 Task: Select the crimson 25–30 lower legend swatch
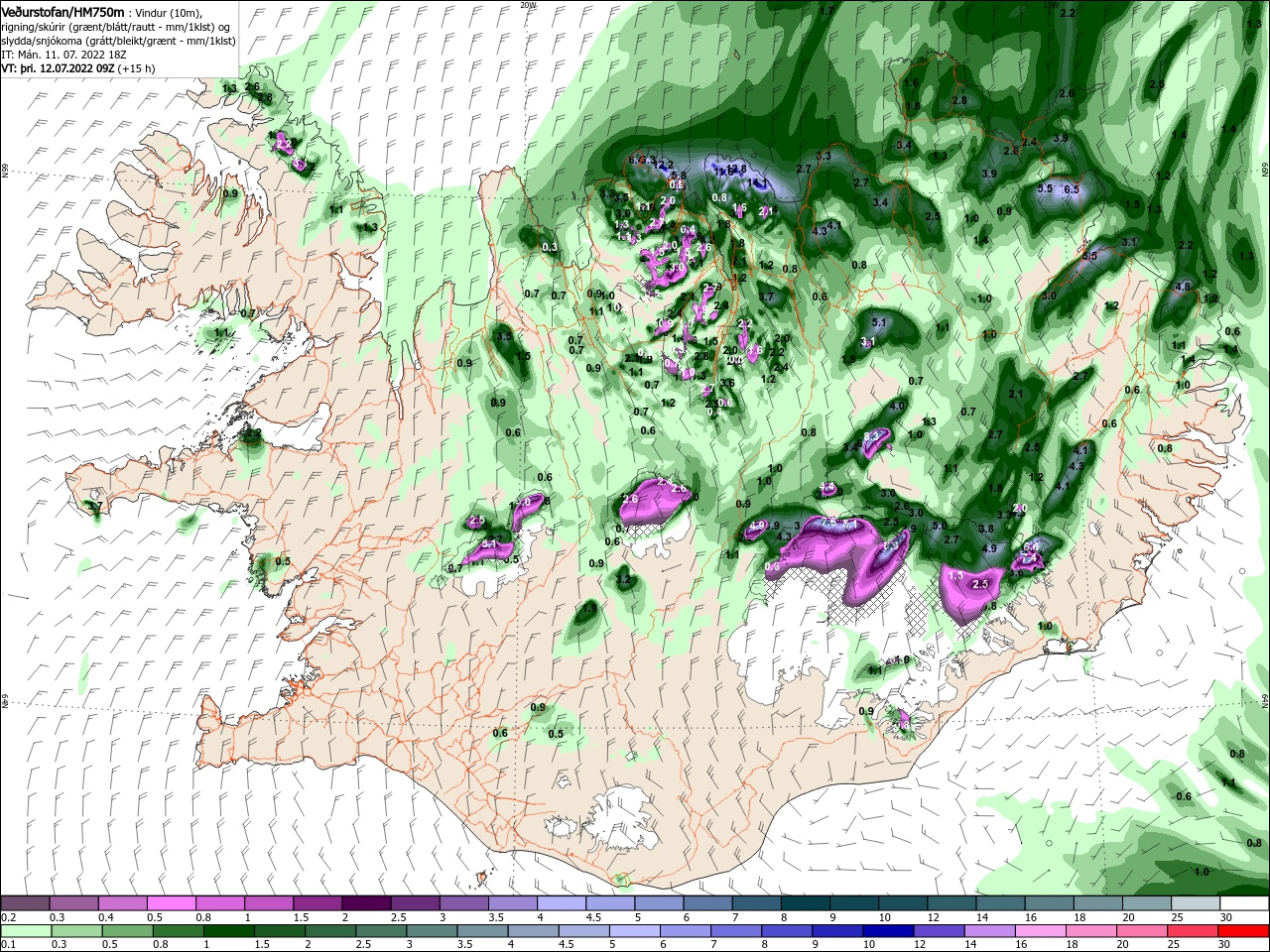pyautogui.click(x=1194, y=931)
